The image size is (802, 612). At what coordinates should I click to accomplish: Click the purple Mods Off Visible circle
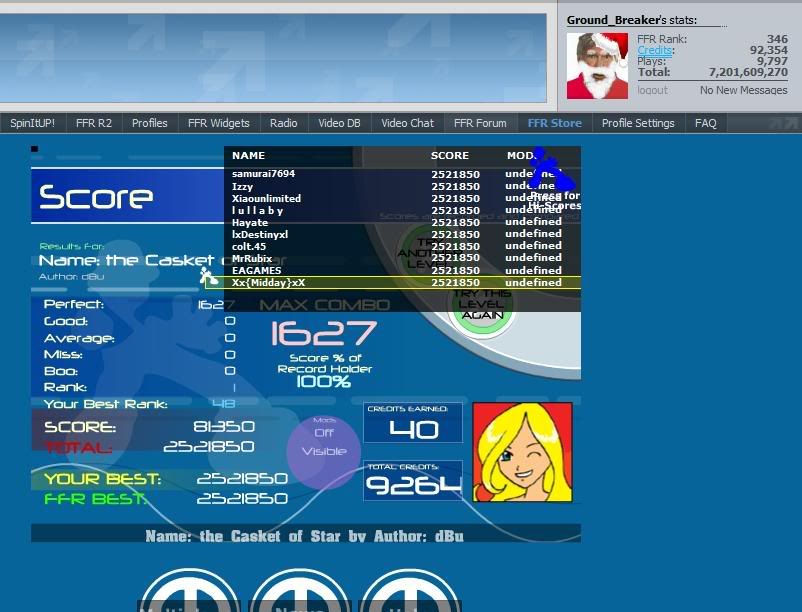[x=323, y=446]
